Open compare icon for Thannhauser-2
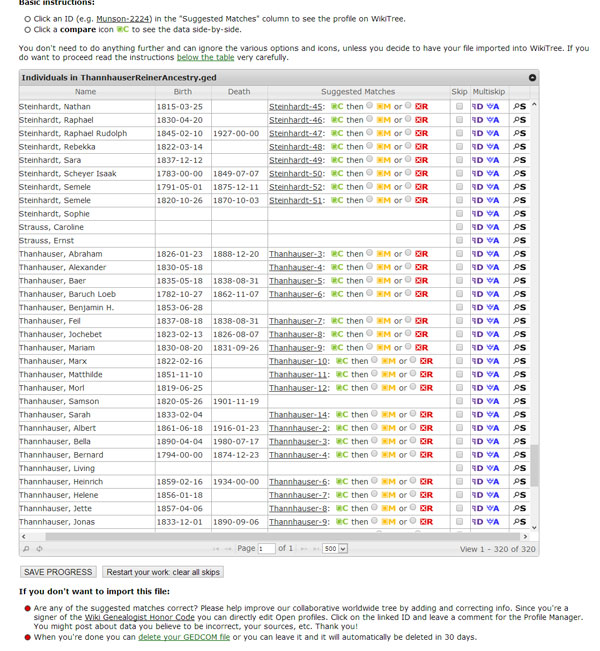The height and width of the screenshot is (651, 600). coord(342,428)
